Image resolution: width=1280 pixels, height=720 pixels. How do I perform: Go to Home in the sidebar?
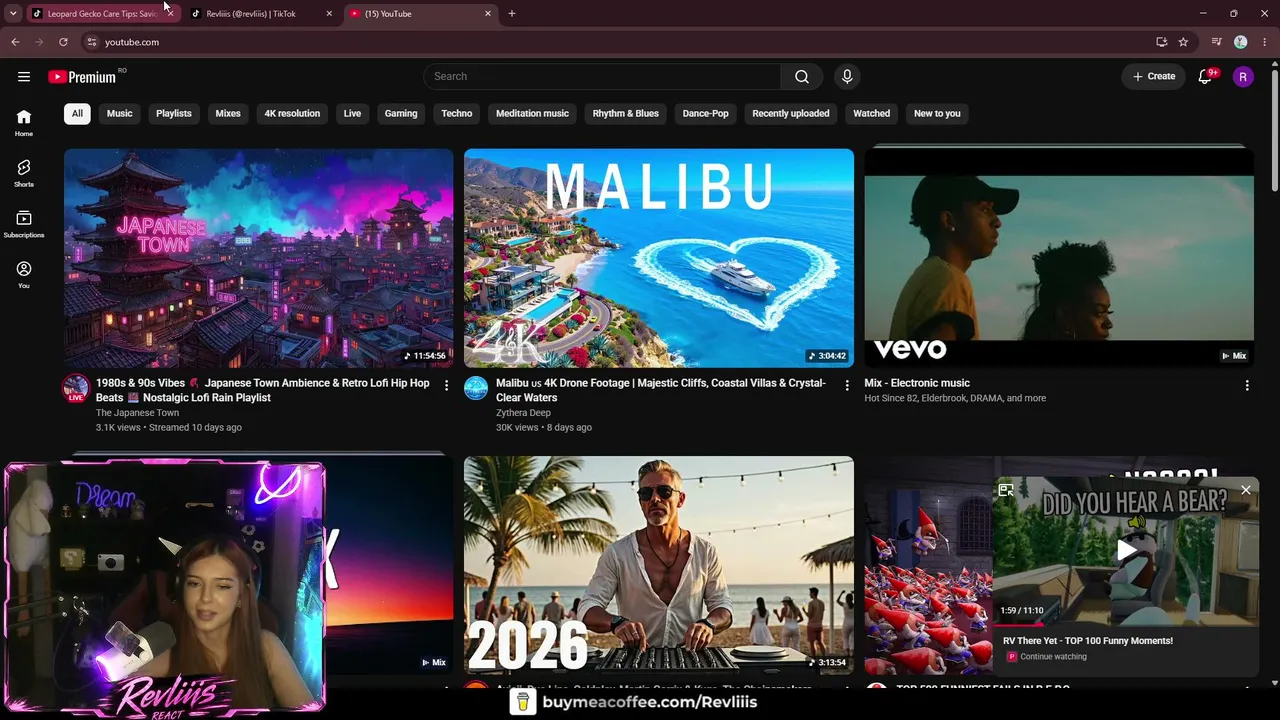24,122
